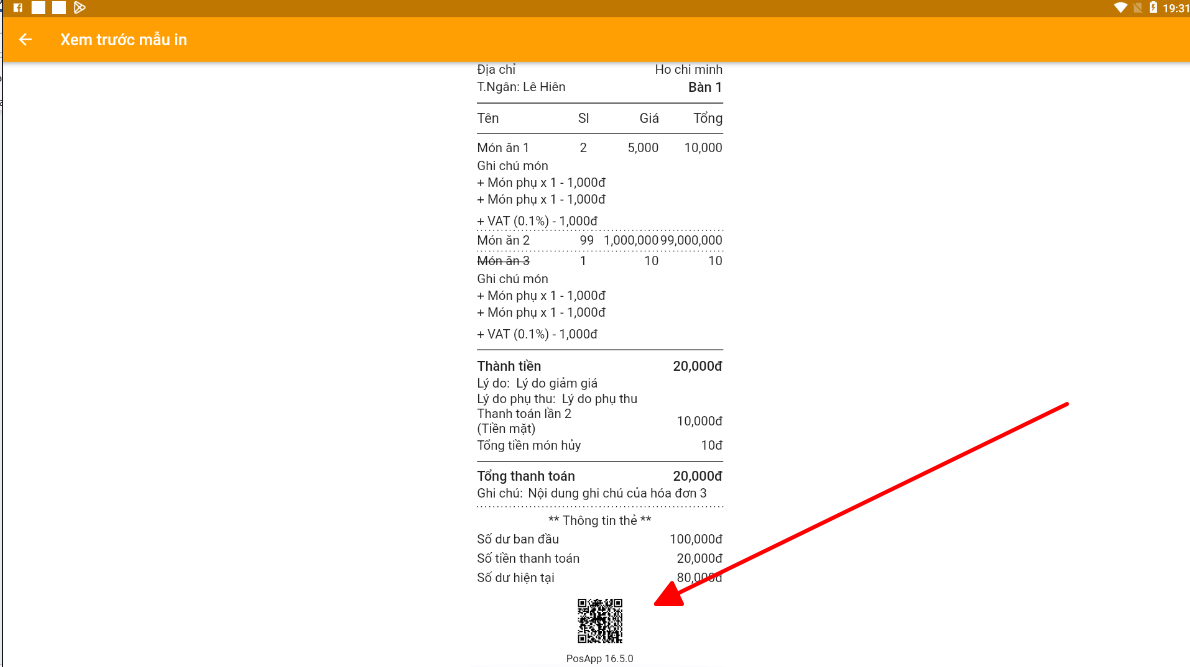Select the "Món ăn 2" item name
This screenshot has width=1190, height=667.
tap(503, 241)
